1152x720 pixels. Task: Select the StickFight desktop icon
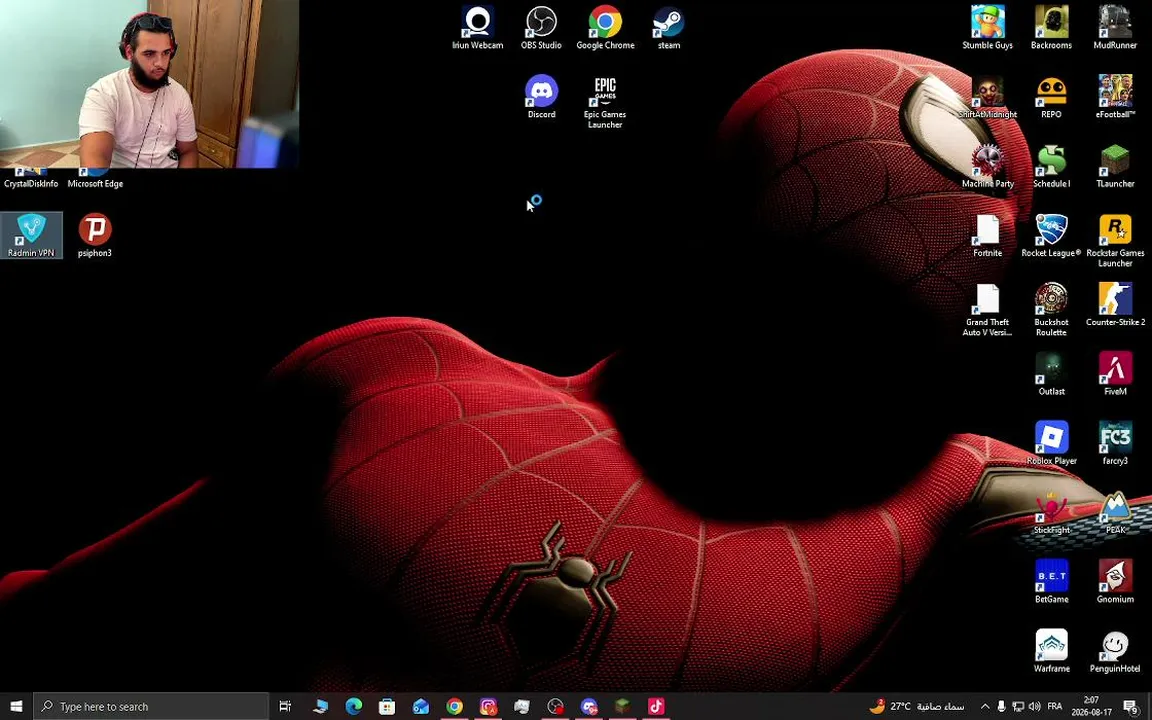1051,512
